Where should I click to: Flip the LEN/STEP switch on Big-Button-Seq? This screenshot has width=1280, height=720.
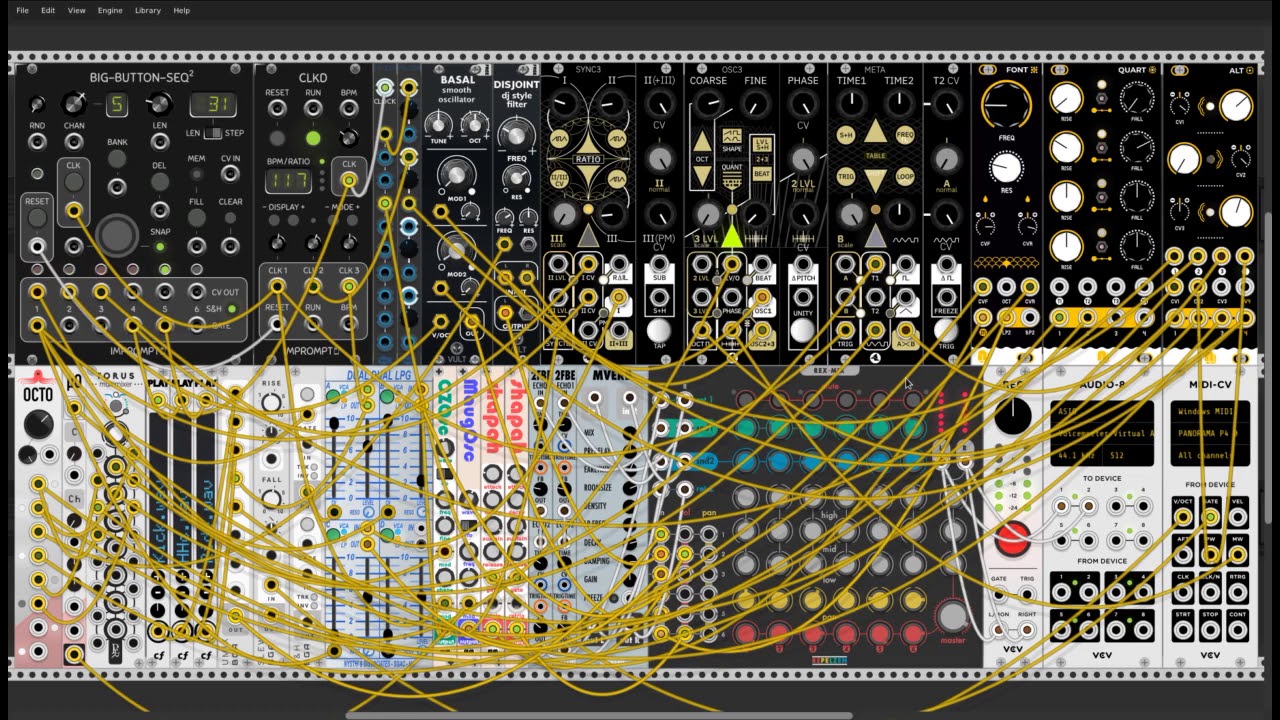point(212,133)
